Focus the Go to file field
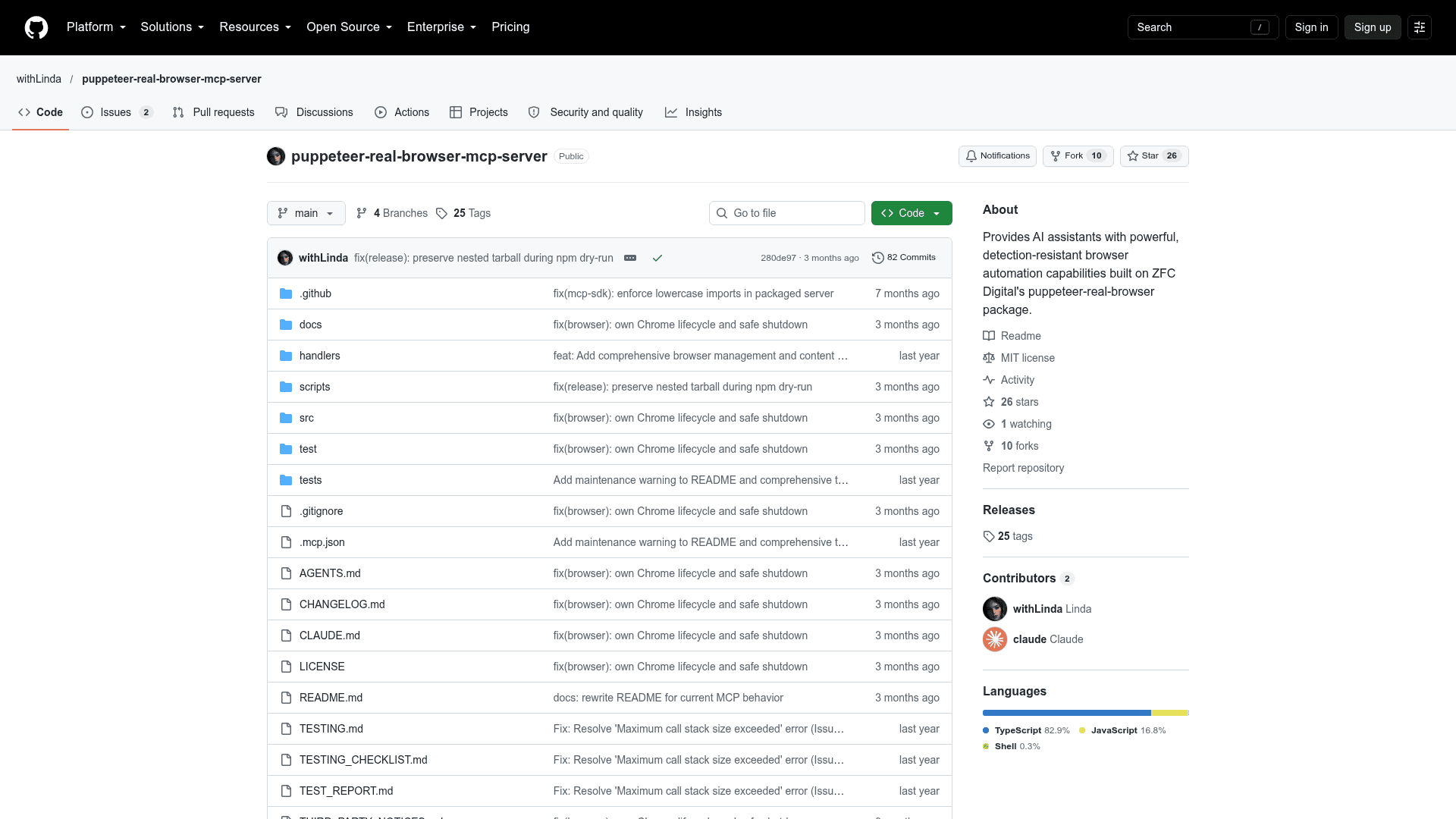The image size is (1456, 819). [x=787, y=213]
